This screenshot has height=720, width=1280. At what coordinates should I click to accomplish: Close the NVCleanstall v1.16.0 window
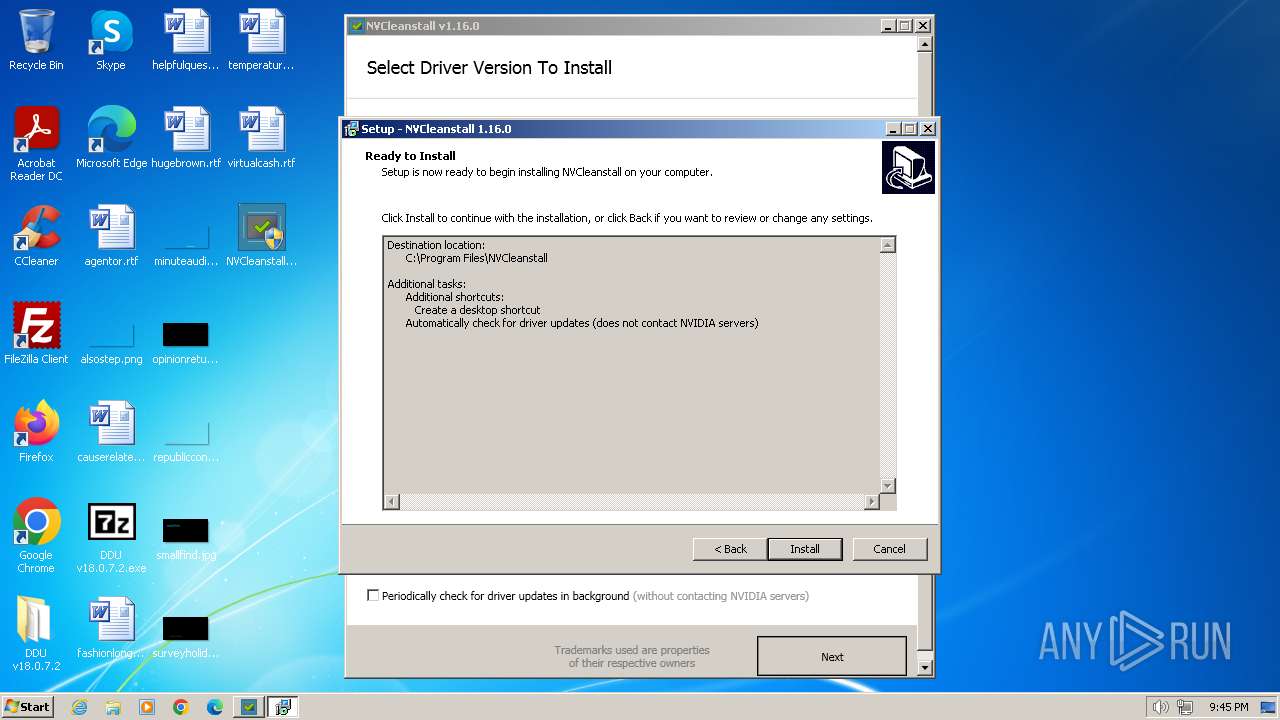click(923, 26)
